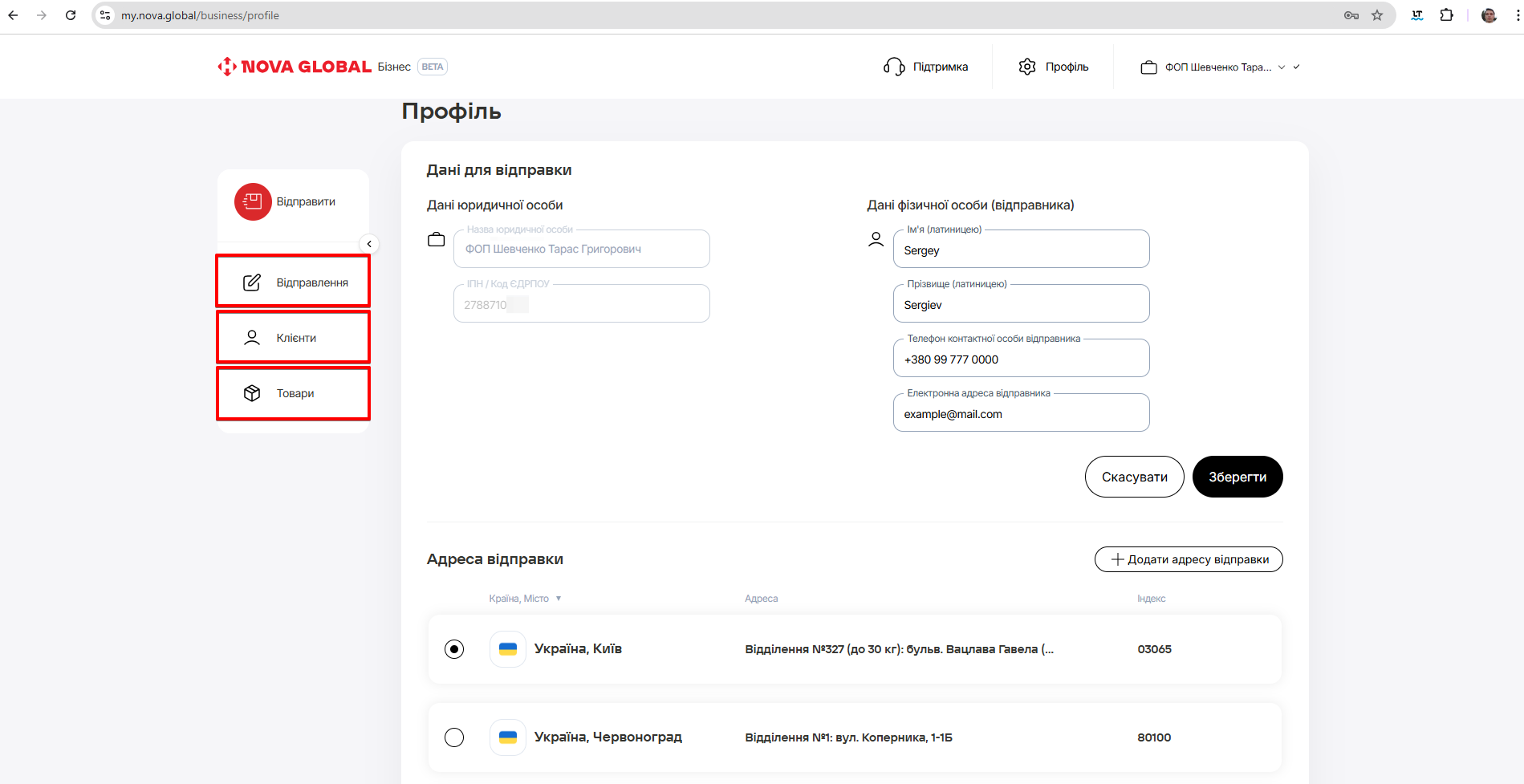
Task: Bookmark this page with the star icon
Action: tap(1377, 15)
